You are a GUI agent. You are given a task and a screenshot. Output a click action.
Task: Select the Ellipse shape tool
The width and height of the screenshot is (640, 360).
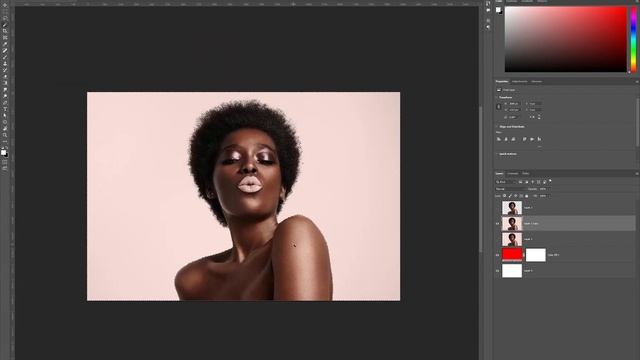click(5, 122)
